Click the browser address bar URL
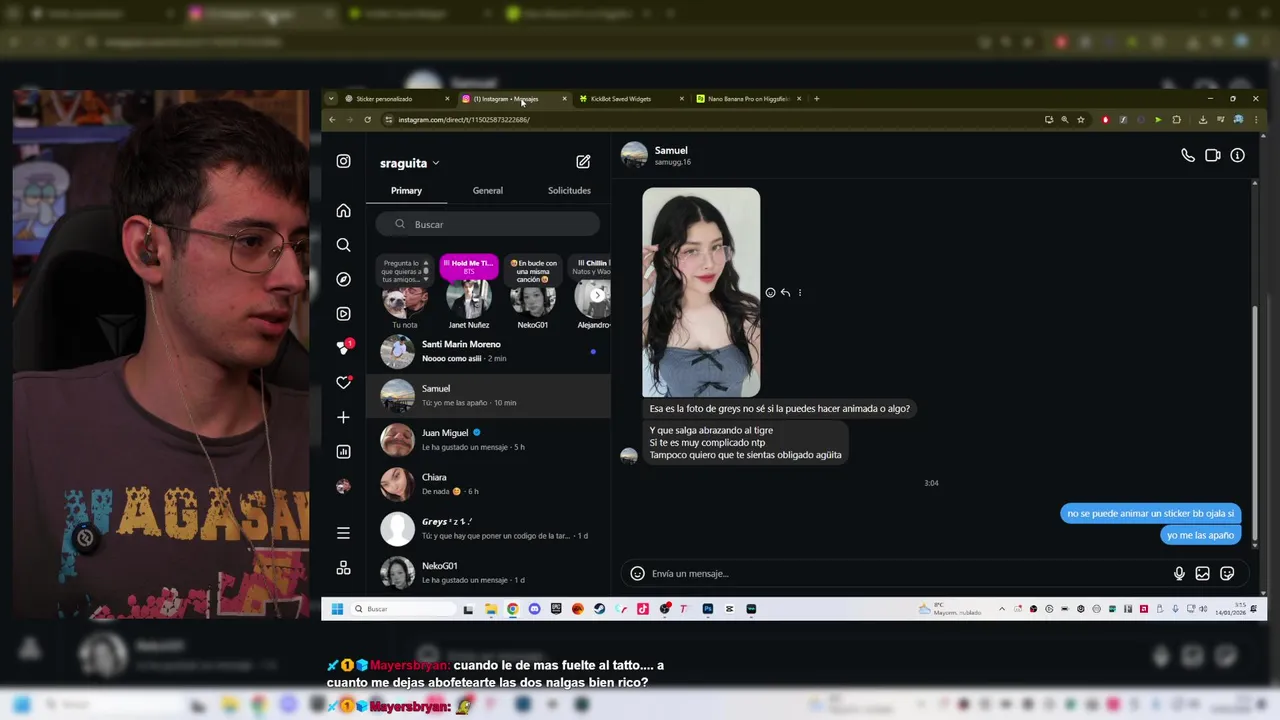Viewport: 1280px width, 720px height. click(464, 120)
